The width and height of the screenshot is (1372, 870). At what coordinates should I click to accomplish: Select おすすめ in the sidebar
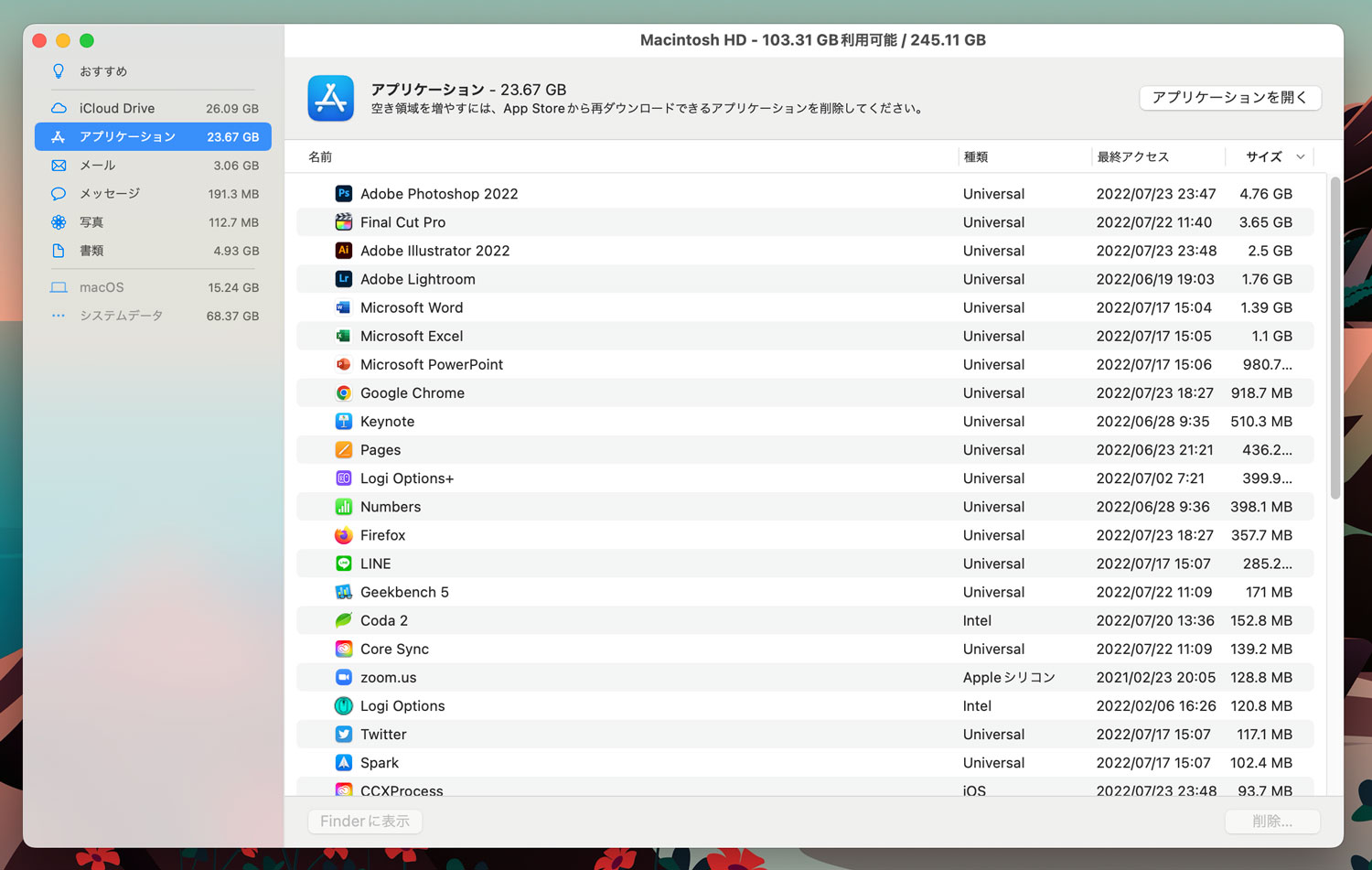pyautogui.click(x=153, y=71)
